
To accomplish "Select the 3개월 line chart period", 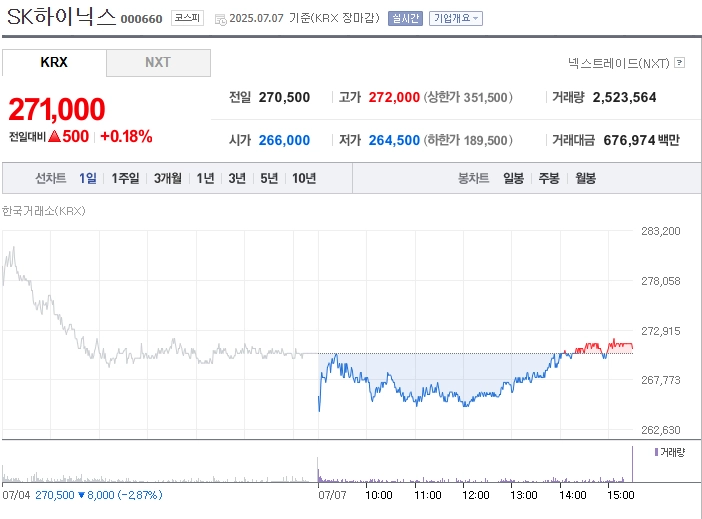I will click(168, 178).
